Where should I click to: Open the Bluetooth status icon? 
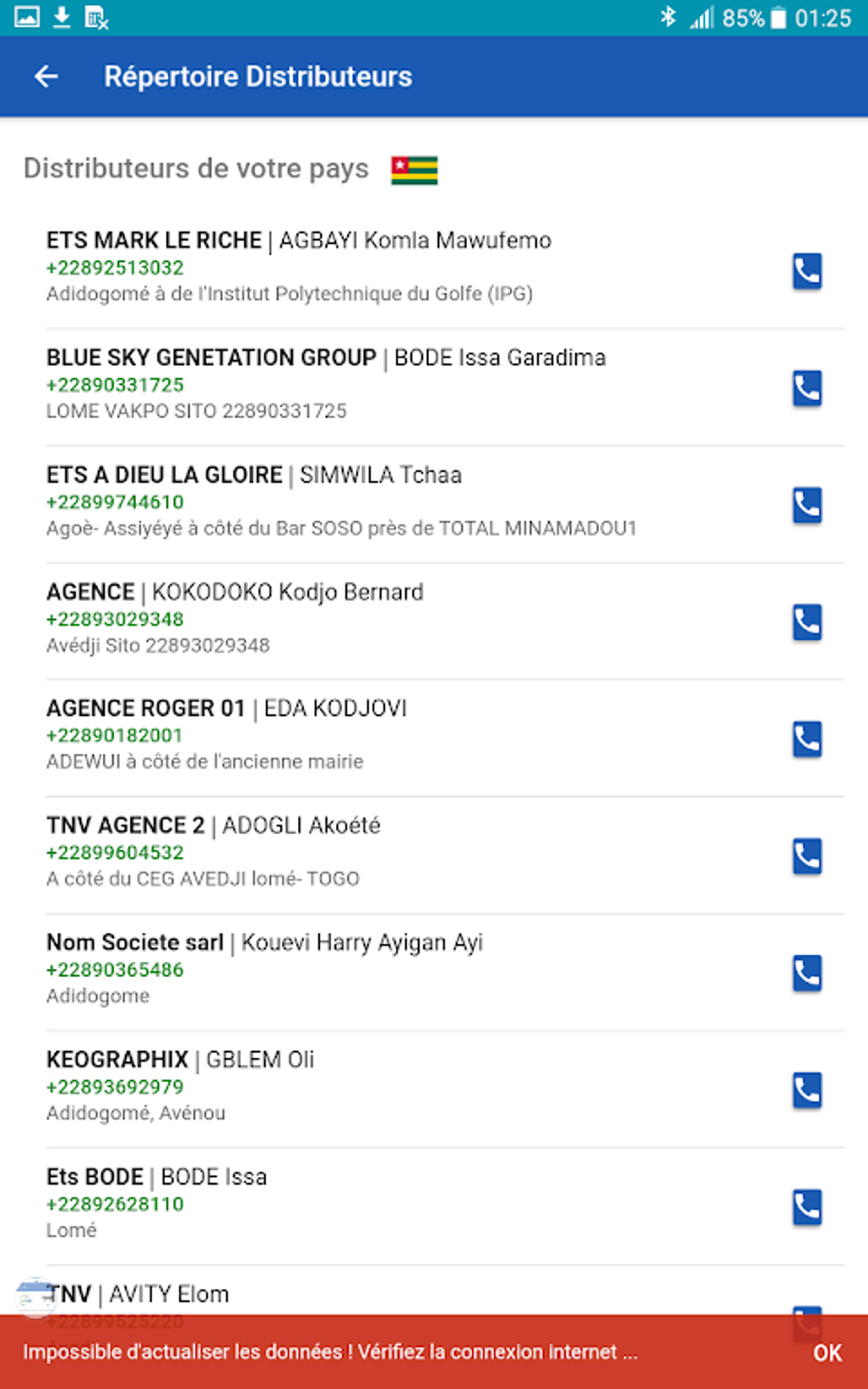click(668, 17)
